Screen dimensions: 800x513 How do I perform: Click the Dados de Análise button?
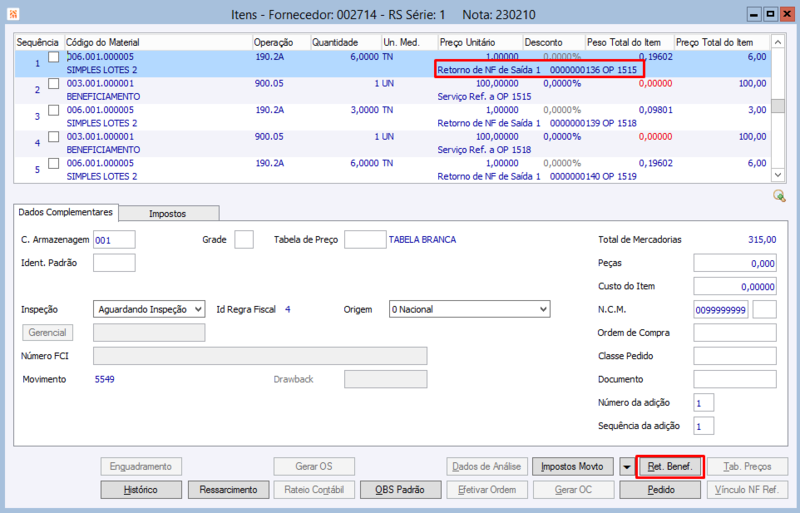[x=487, y=467]
